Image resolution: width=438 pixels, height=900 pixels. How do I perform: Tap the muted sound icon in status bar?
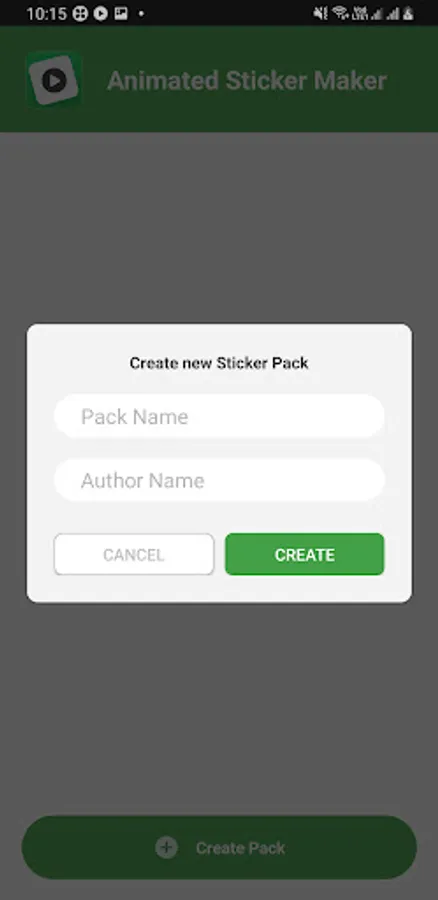(320, 13)
